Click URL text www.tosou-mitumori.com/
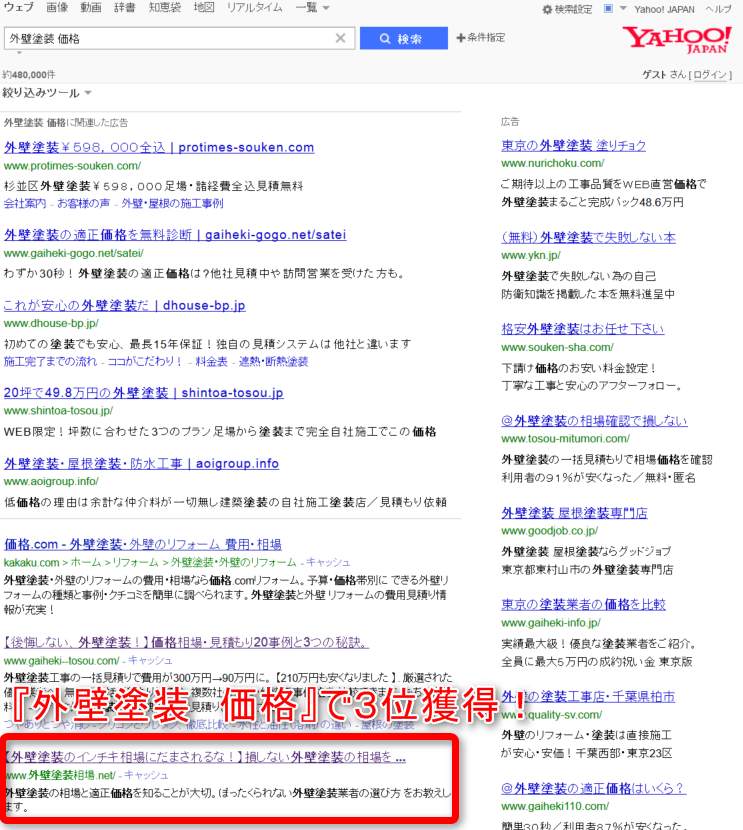The width and height of the screenshot is (743, 830). [565, 439]
